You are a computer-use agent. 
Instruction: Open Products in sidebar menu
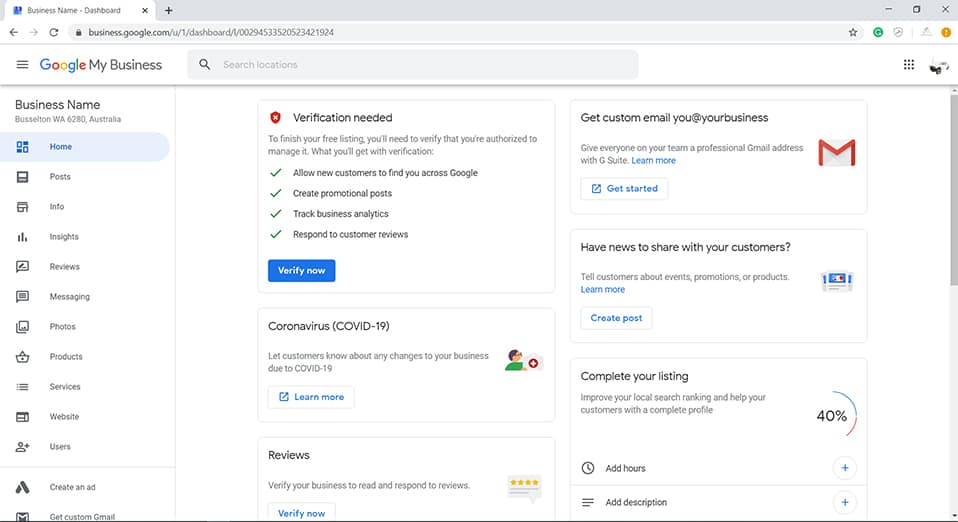(x=85, y=356)
